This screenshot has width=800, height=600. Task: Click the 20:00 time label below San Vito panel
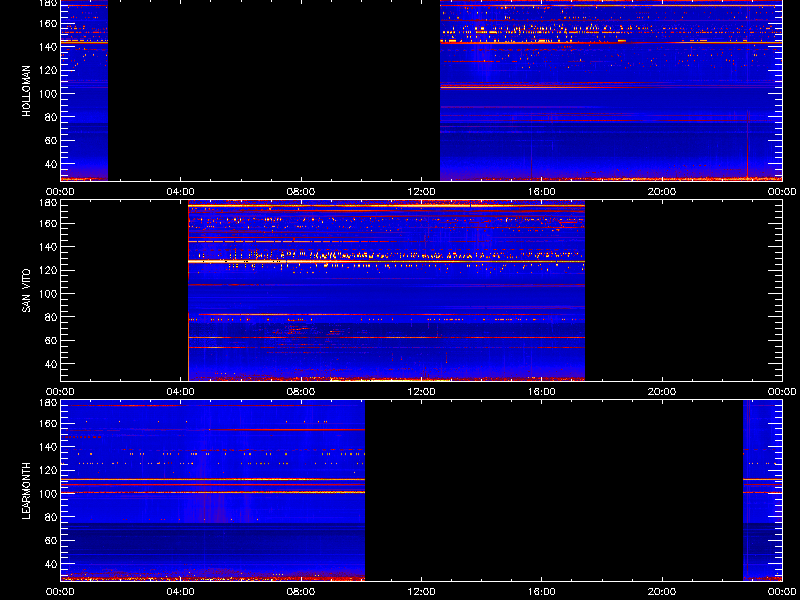coord(662,392)
